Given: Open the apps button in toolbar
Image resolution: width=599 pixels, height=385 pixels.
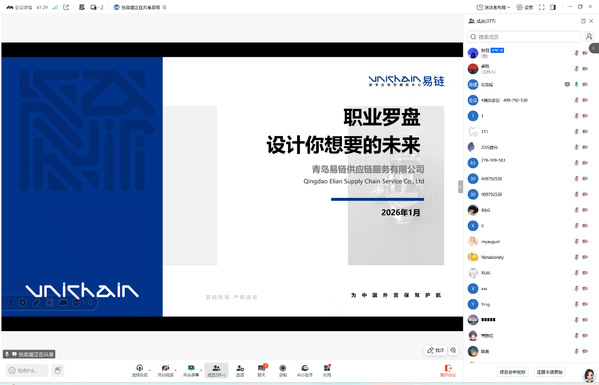Looking at the screenshot, I should click(x=327, y=370).
